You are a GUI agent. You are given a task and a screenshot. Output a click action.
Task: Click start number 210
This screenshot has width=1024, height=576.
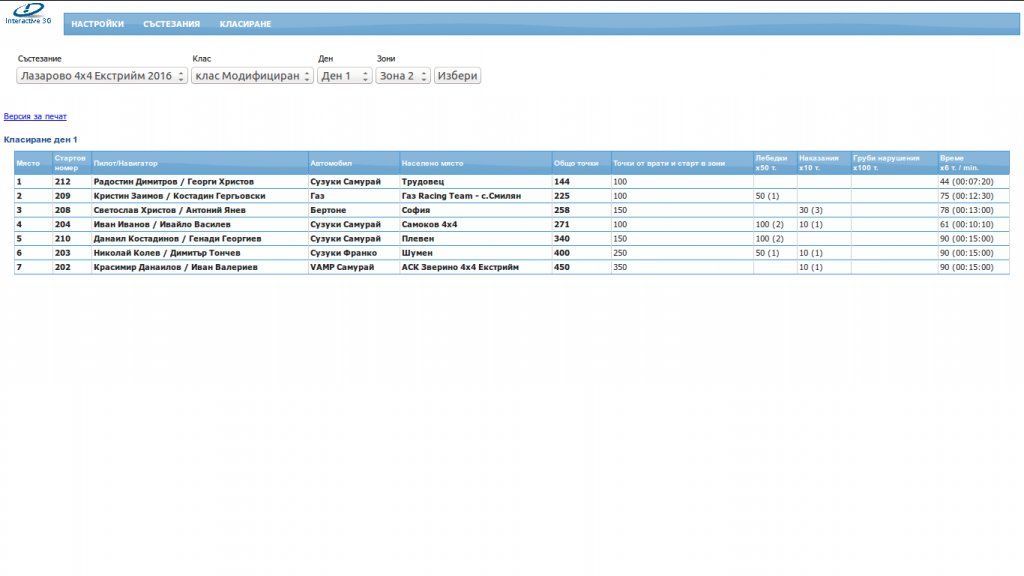63,239
